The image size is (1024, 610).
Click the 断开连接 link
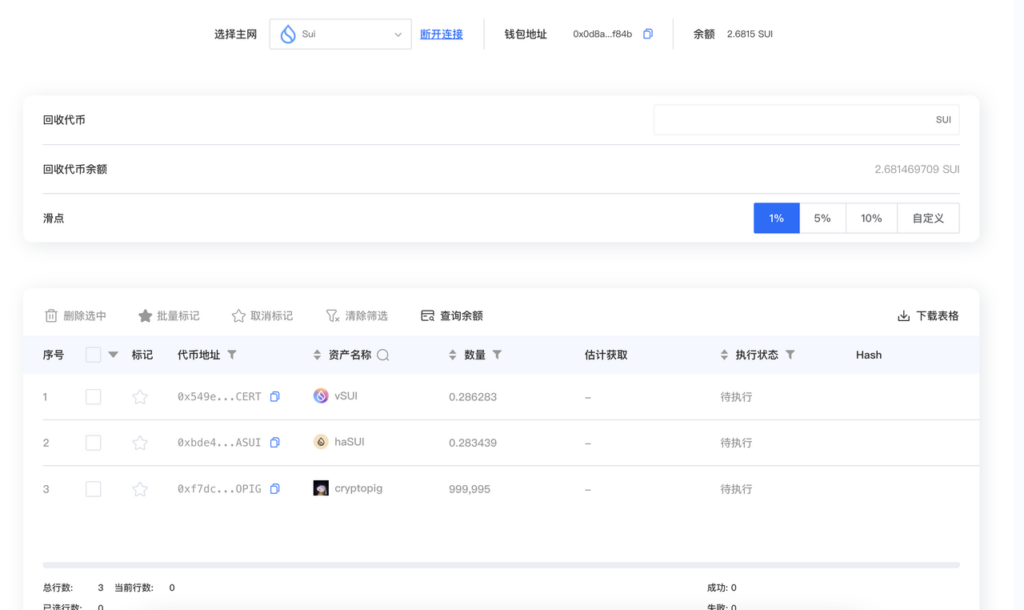pos(441,34)
